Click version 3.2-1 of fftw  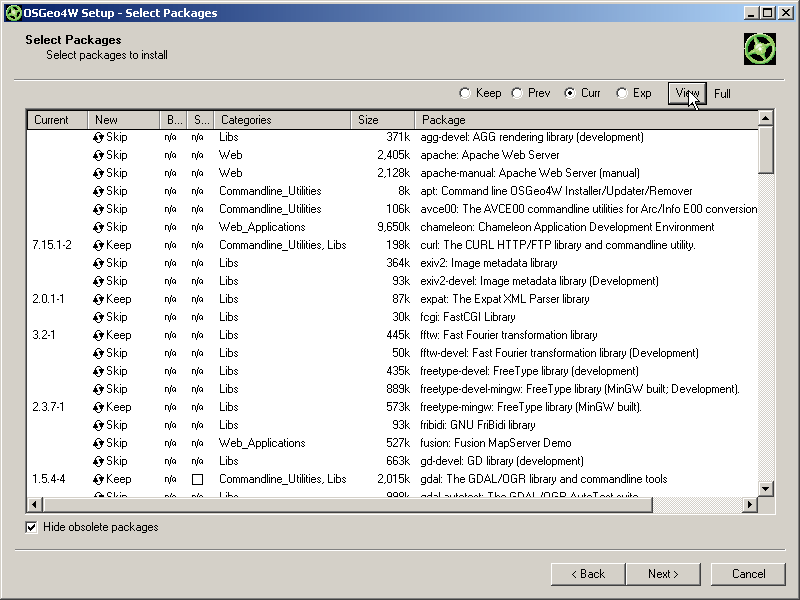(44, 335)
